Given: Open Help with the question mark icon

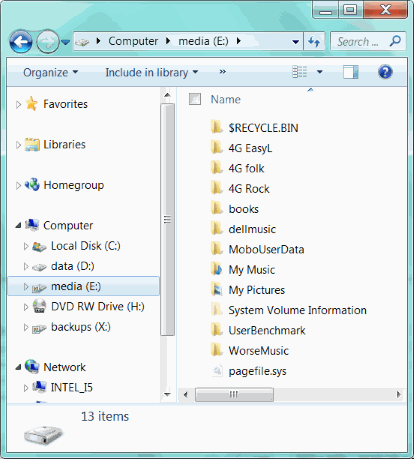Looking at the screenshot, I should pos(385,72).
